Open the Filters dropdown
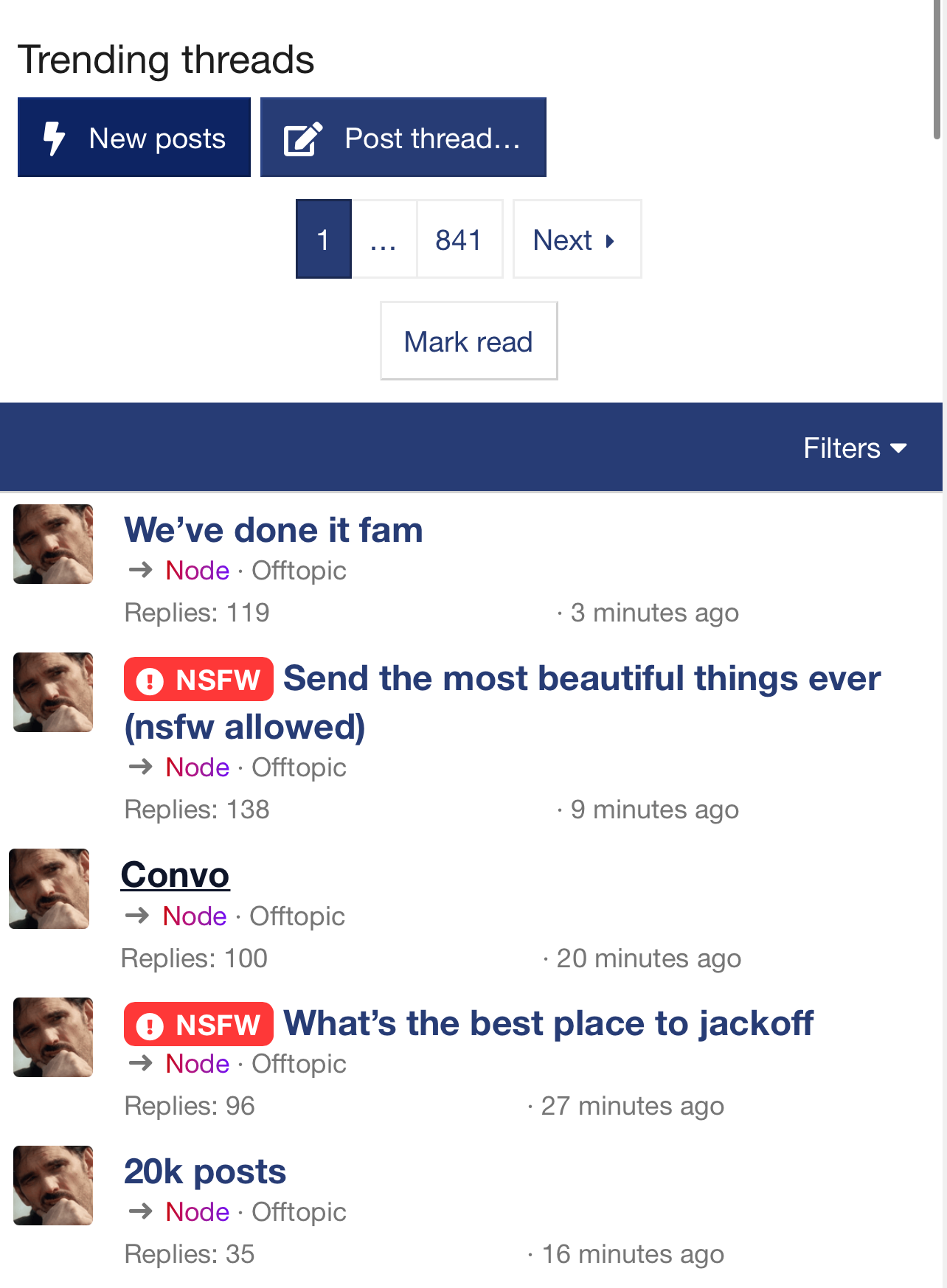947x1288 pixels. [x=854, y=448]
